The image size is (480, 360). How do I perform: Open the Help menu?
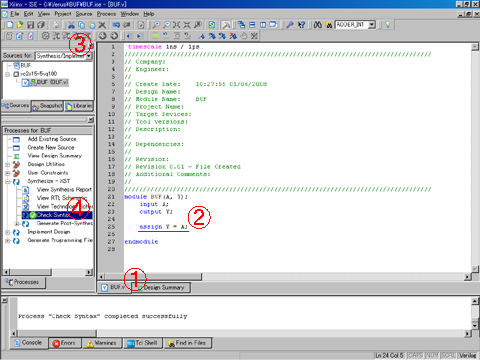(149, 14)
